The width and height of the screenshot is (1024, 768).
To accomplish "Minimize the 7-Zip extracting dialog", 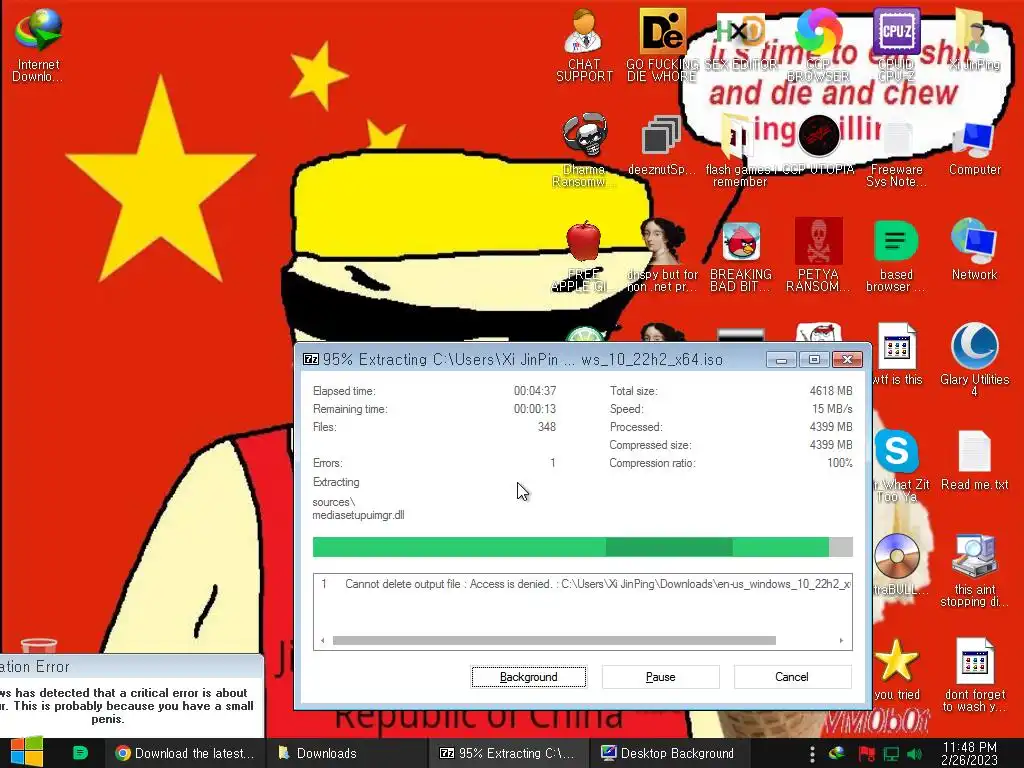I will 781,359.
